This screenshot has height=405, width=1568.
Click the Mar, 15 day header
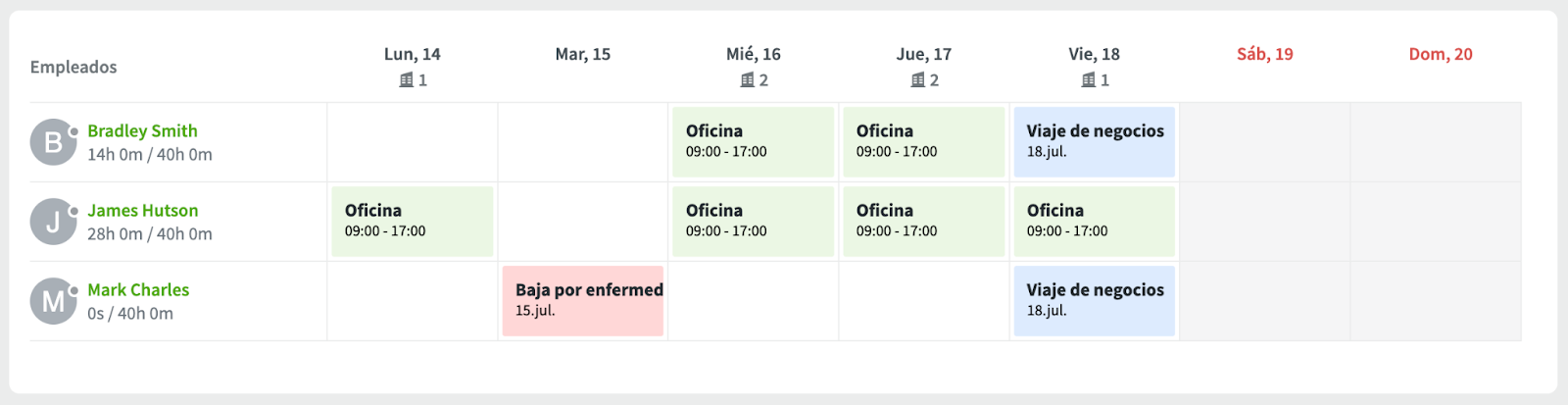[x=582, y=55]
